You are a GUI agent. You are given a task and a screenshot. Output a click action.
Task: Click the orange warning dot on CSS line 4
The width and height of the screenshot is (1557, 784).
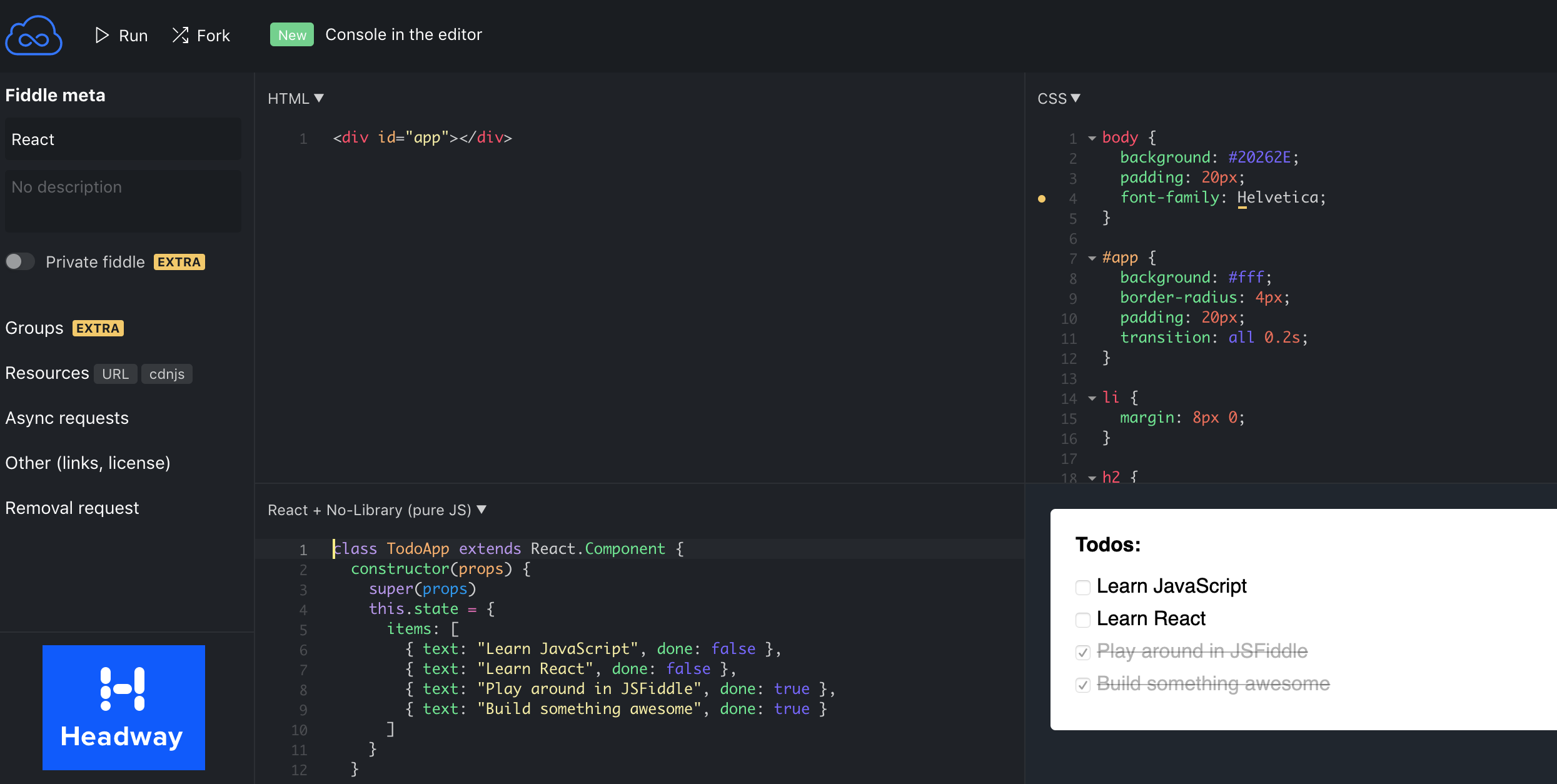pos(1042,199)
